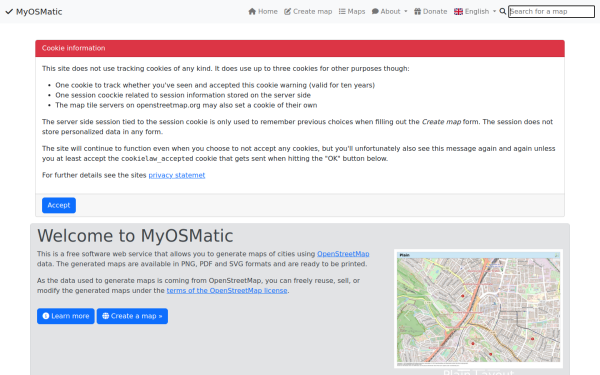Click the globe icon in Create a map
This screenshot has height=375, width=600.
(x=106, y=316)
